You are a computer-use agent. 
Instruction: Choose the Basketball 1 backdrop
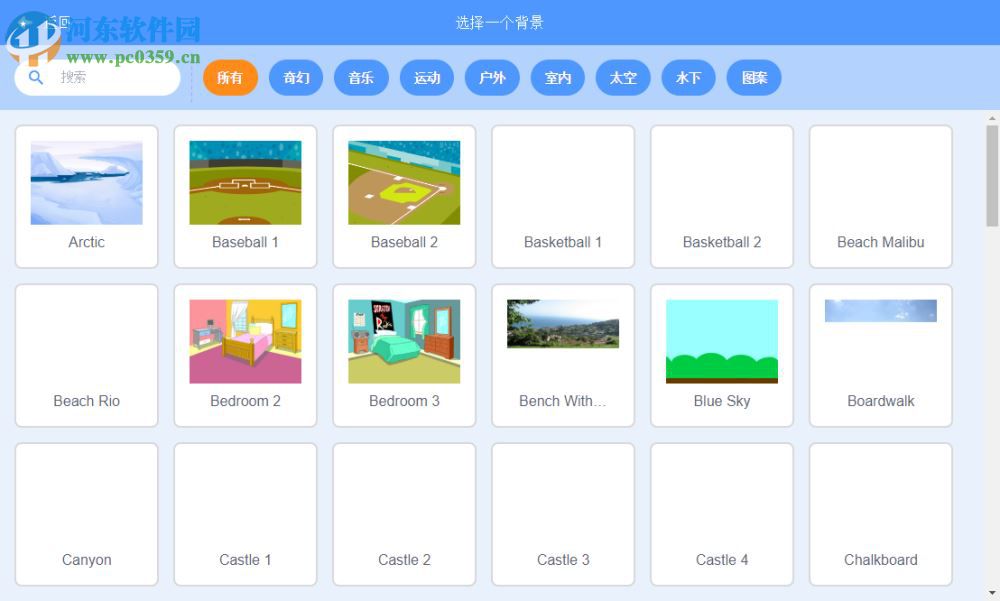pos(563,195)
